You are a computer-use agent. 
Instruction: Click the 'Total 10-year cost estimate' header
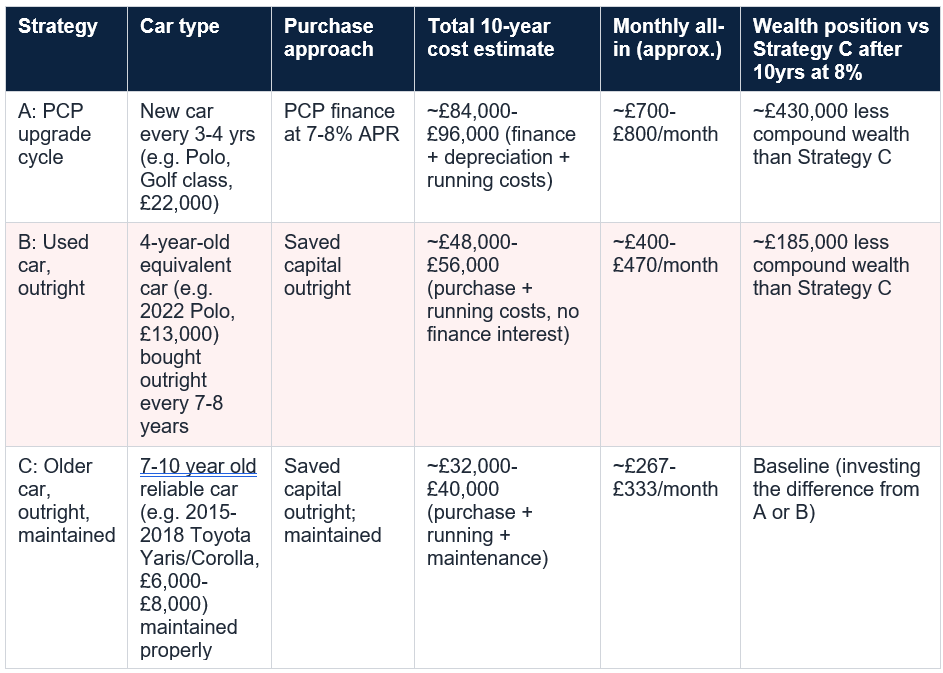tap(508, 49)
